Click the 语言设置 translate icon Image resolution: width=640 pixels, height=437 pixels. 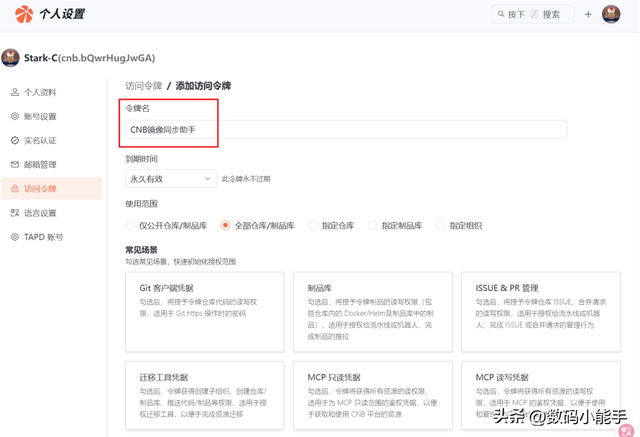(x=15, y=213)
